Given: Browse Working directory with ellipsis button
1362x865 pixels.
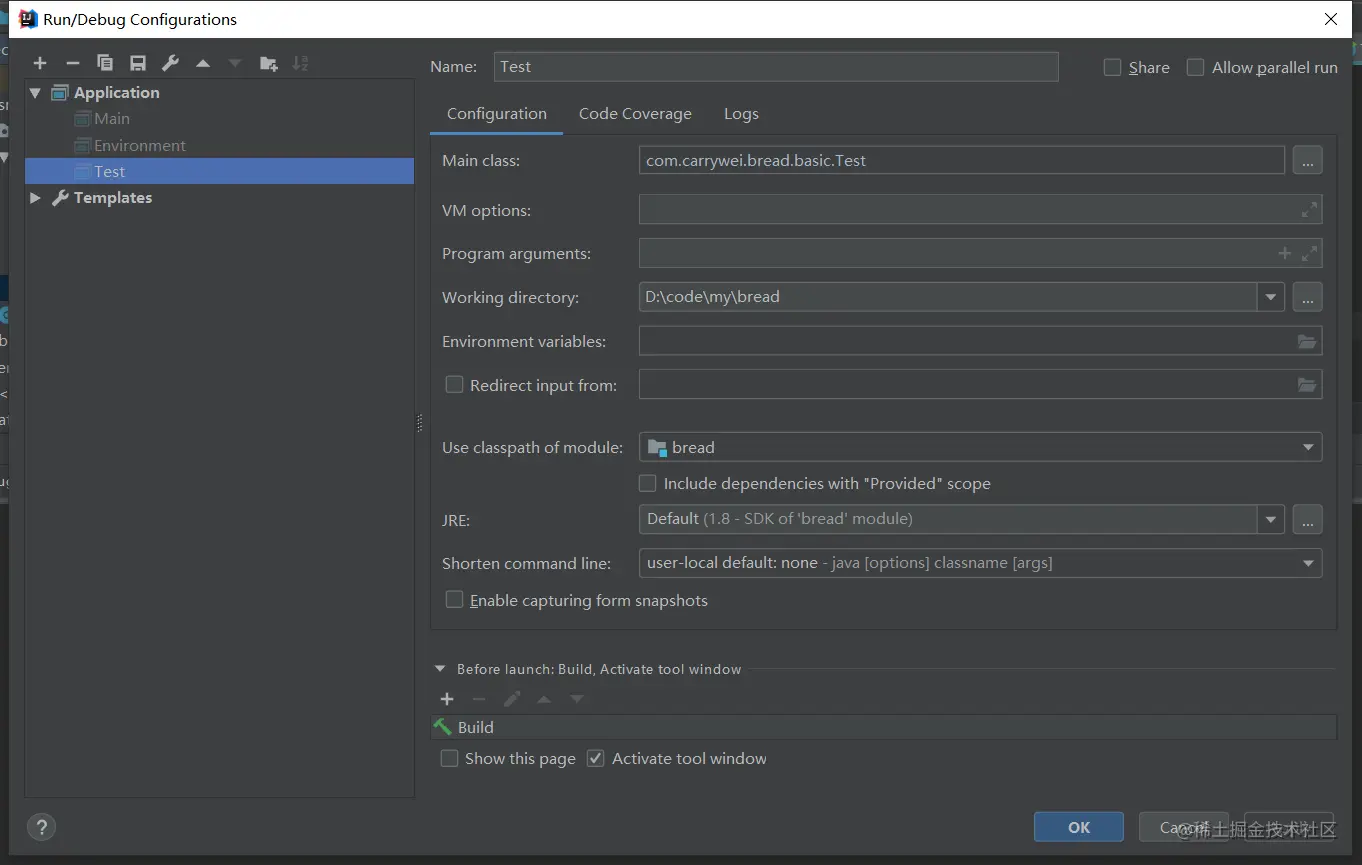Looking at the screenshot, I should [1307, 297].
